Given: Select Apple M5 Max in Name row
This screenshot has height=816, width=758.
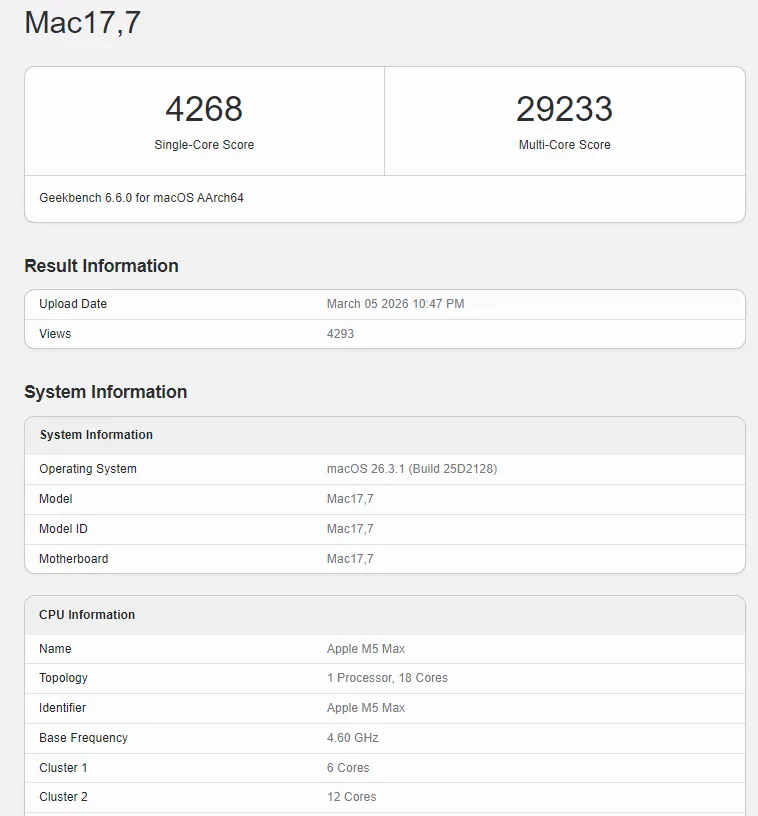Looking at the screenshot, I should [366, 649].
